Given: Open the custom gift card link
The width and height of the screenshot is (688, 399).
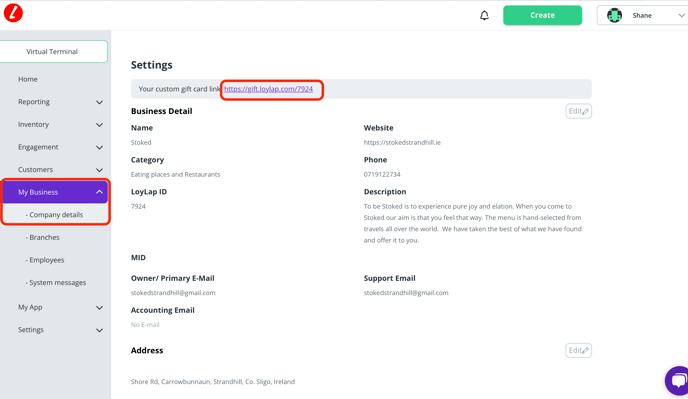Looking at the screenshot, I should (x=269, y=89).
